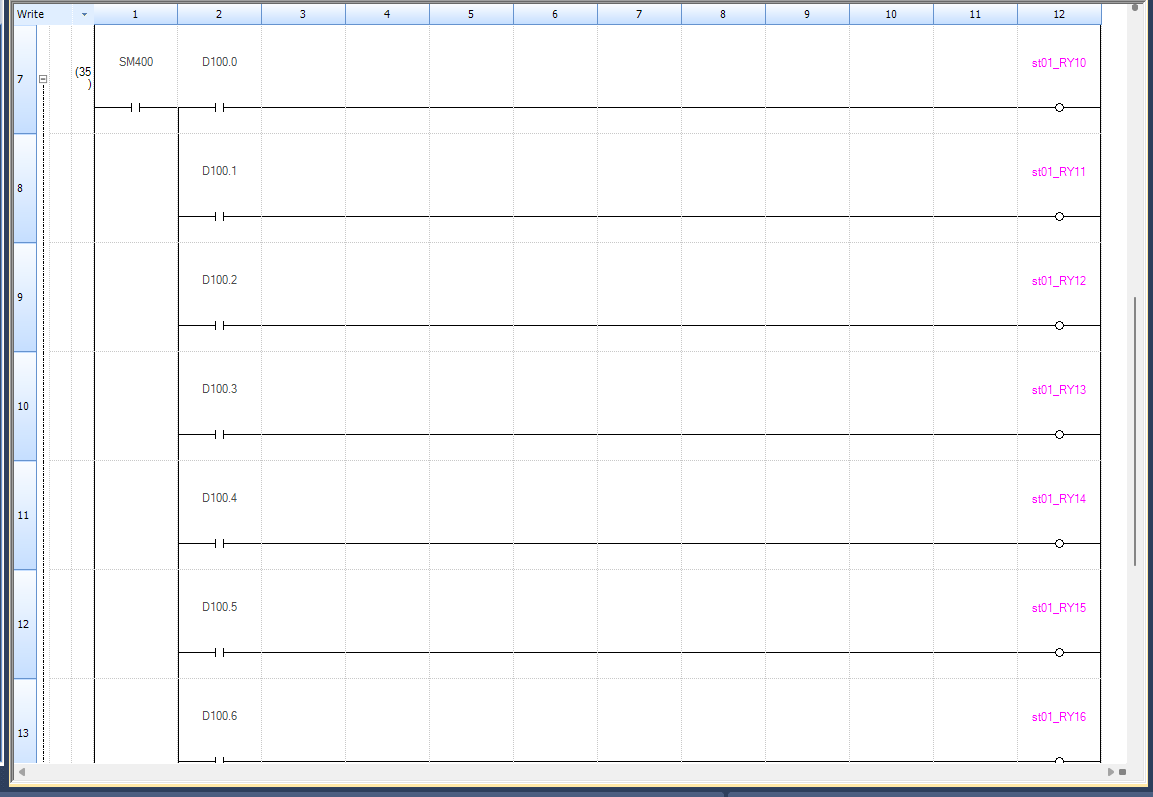Select column header 5
1153x797 pixels.
(471, 15)
